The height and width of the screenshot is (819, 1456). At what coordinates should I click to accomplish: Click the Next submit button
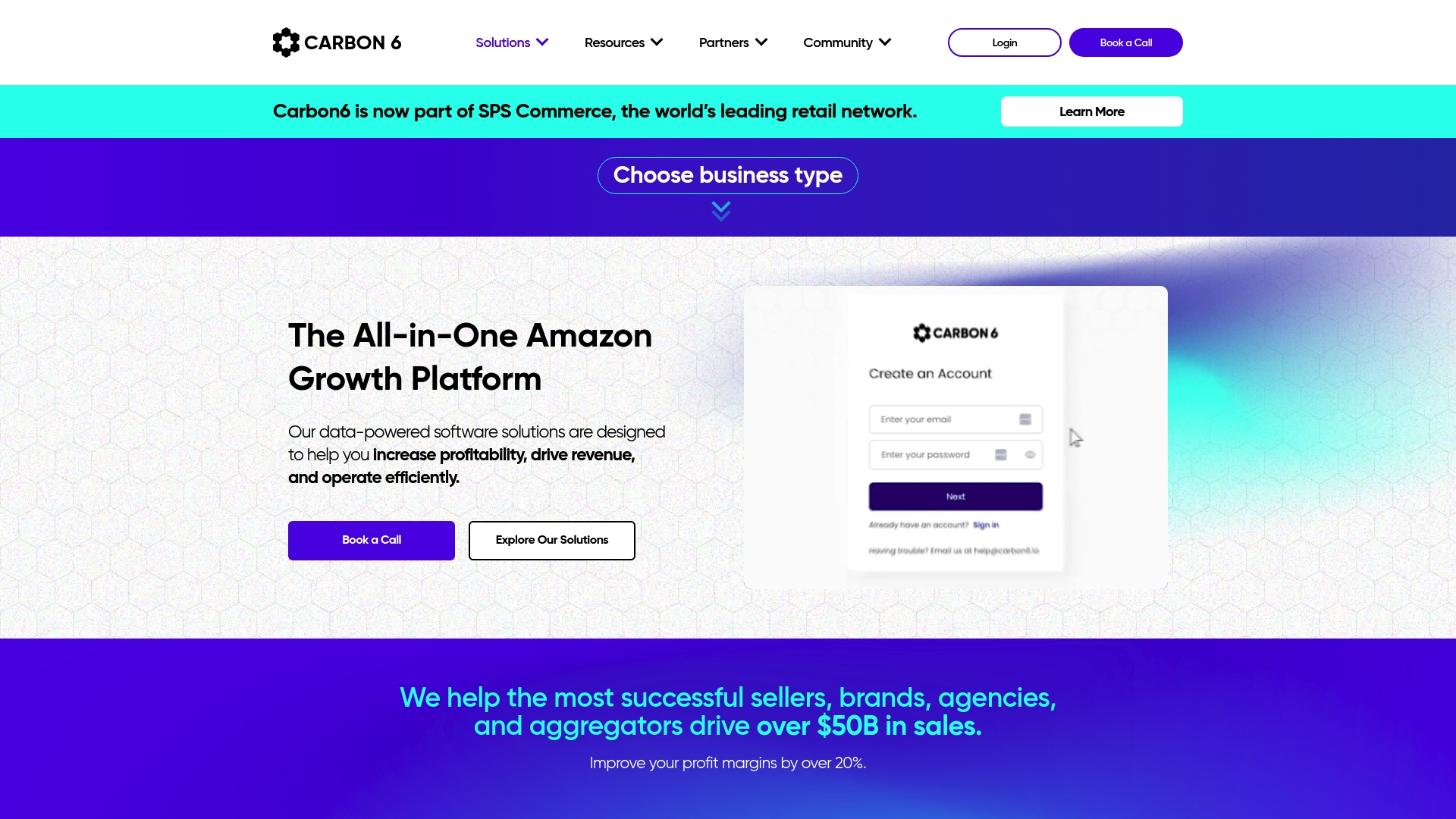pos(955,496)
